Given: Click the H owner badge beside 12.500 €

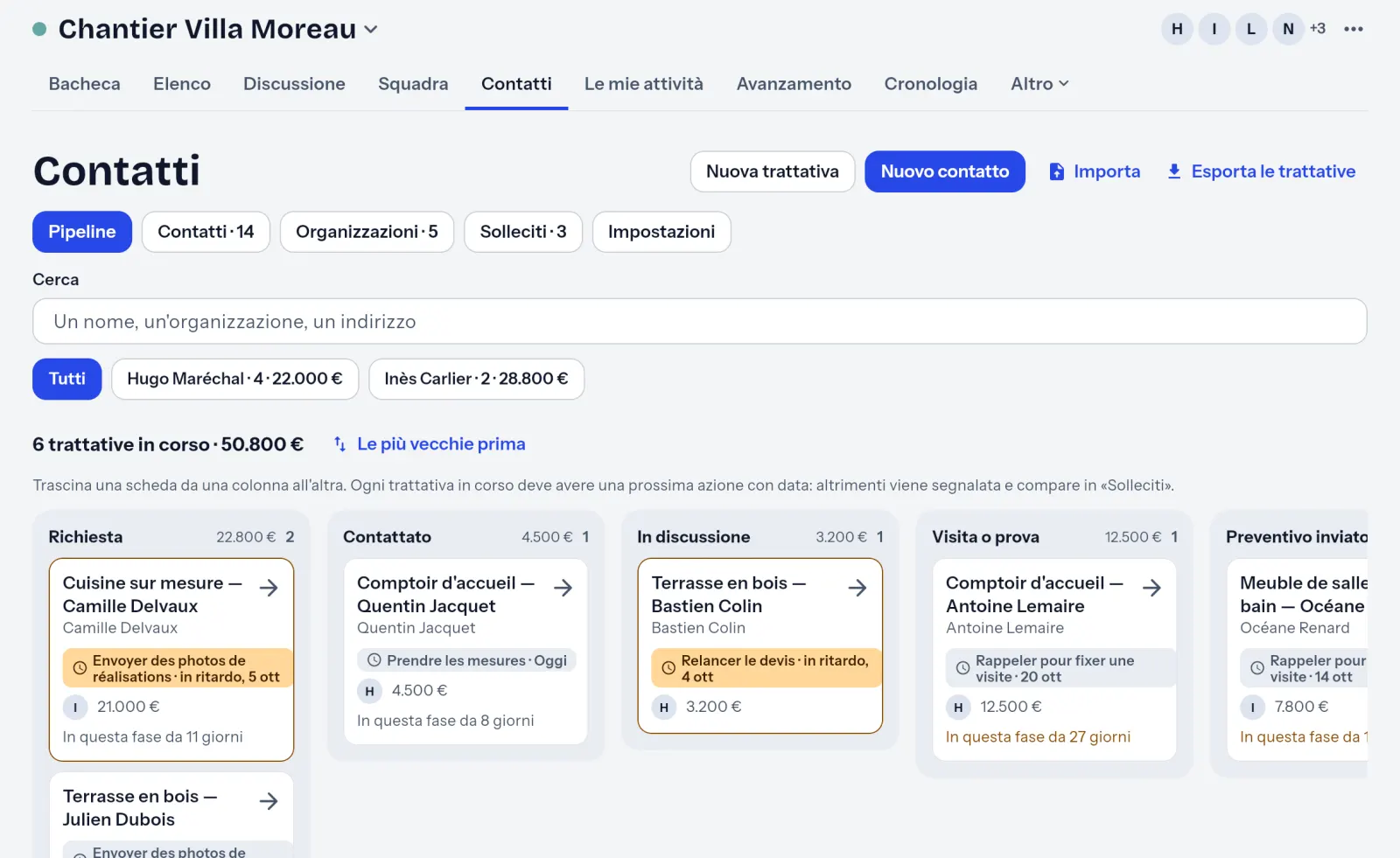Looking at the screenshot, I should point(958,707).
